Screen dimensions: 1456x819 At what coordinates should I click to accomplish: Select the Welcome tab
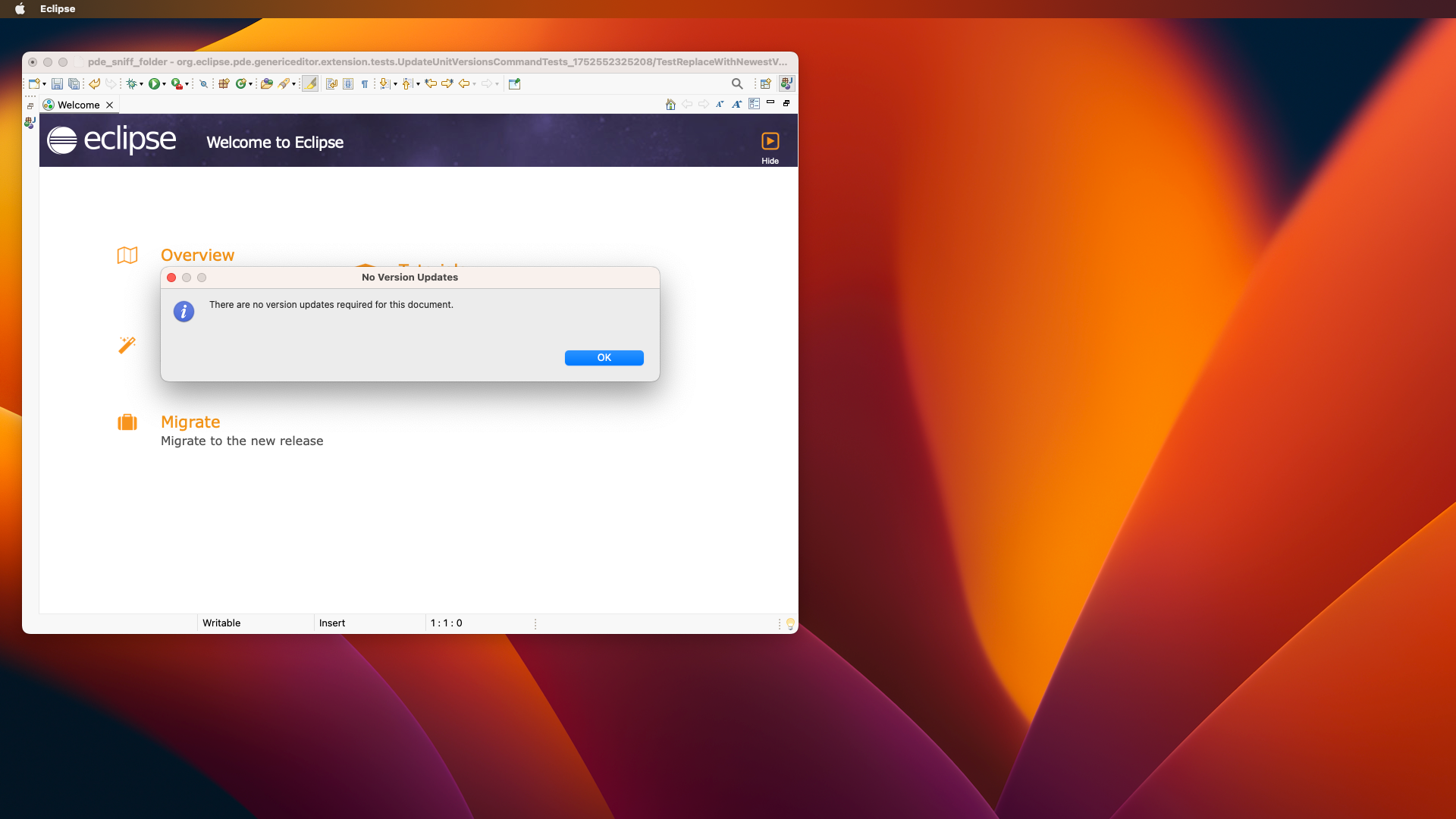pyautogui.click(x=79, y=105)
